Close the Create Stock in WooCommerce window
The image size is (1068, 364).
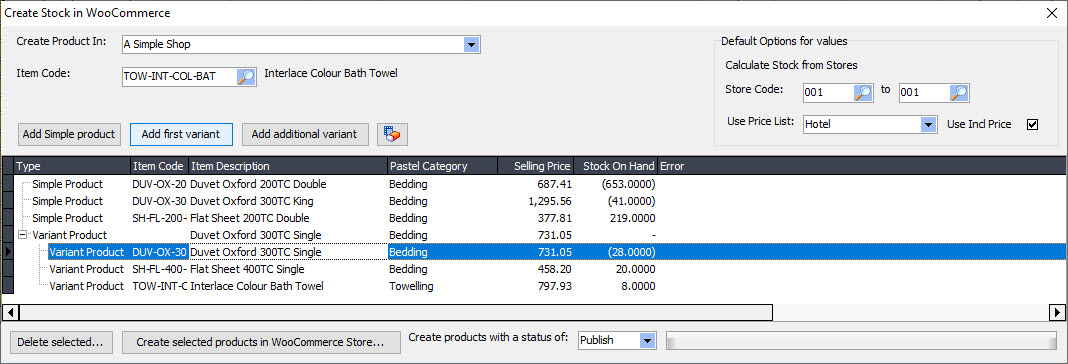(1052, 12)
